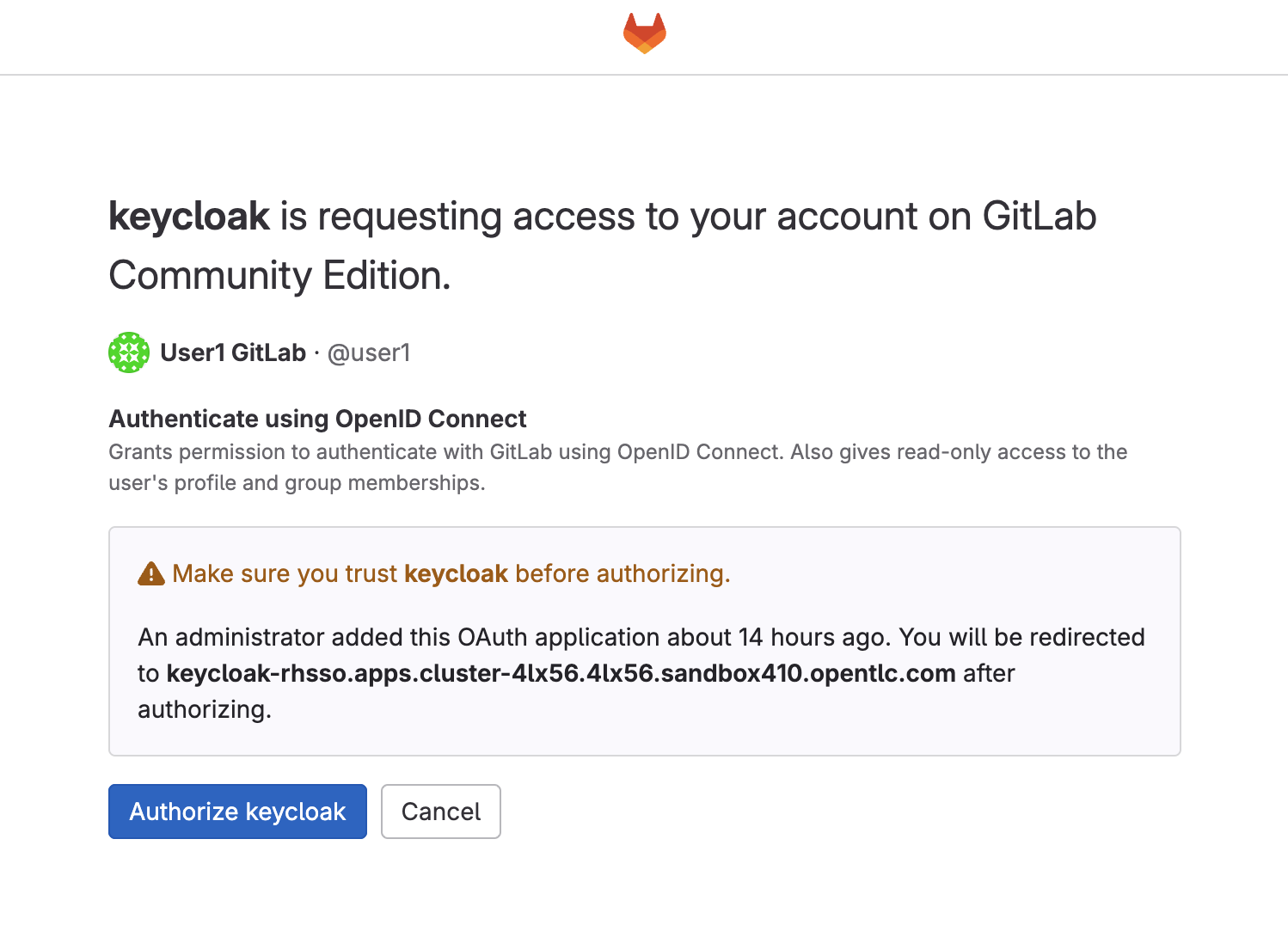Click the GitLab fox logo
Image resolution: width=1288 pixels, height=925 pixels.
point(645,34)
